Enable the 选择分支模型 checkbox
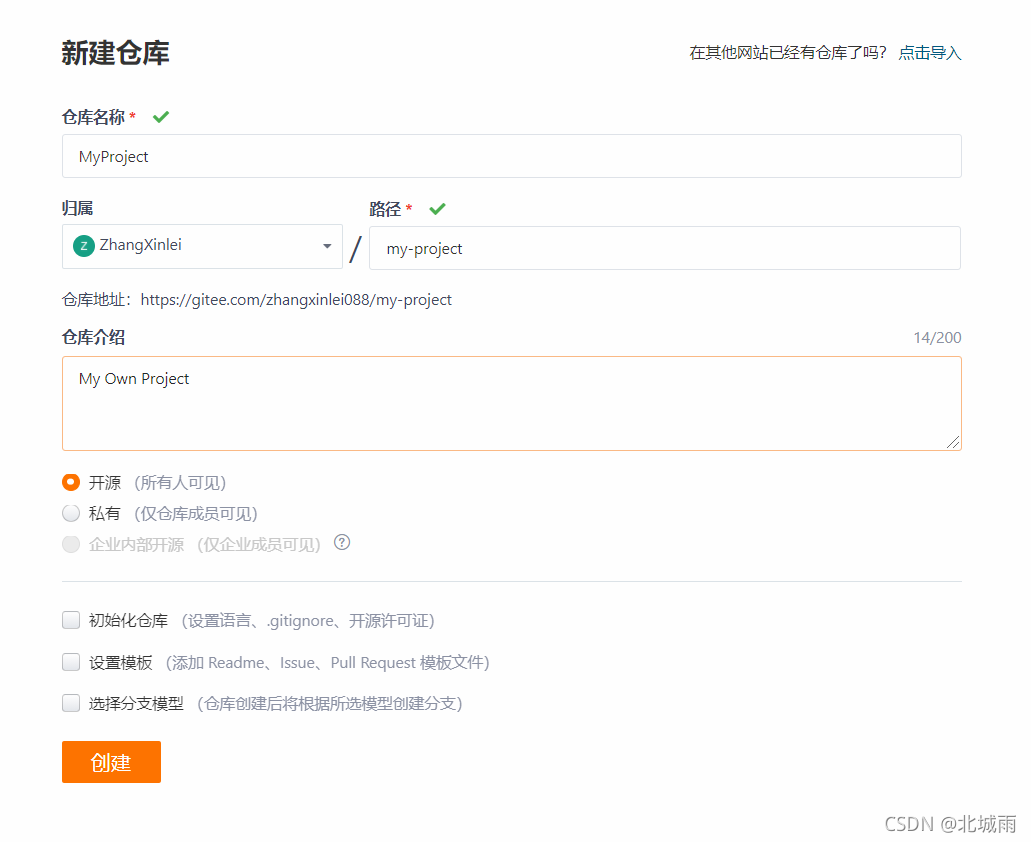 pyautogui.click(x=70, y=703)
